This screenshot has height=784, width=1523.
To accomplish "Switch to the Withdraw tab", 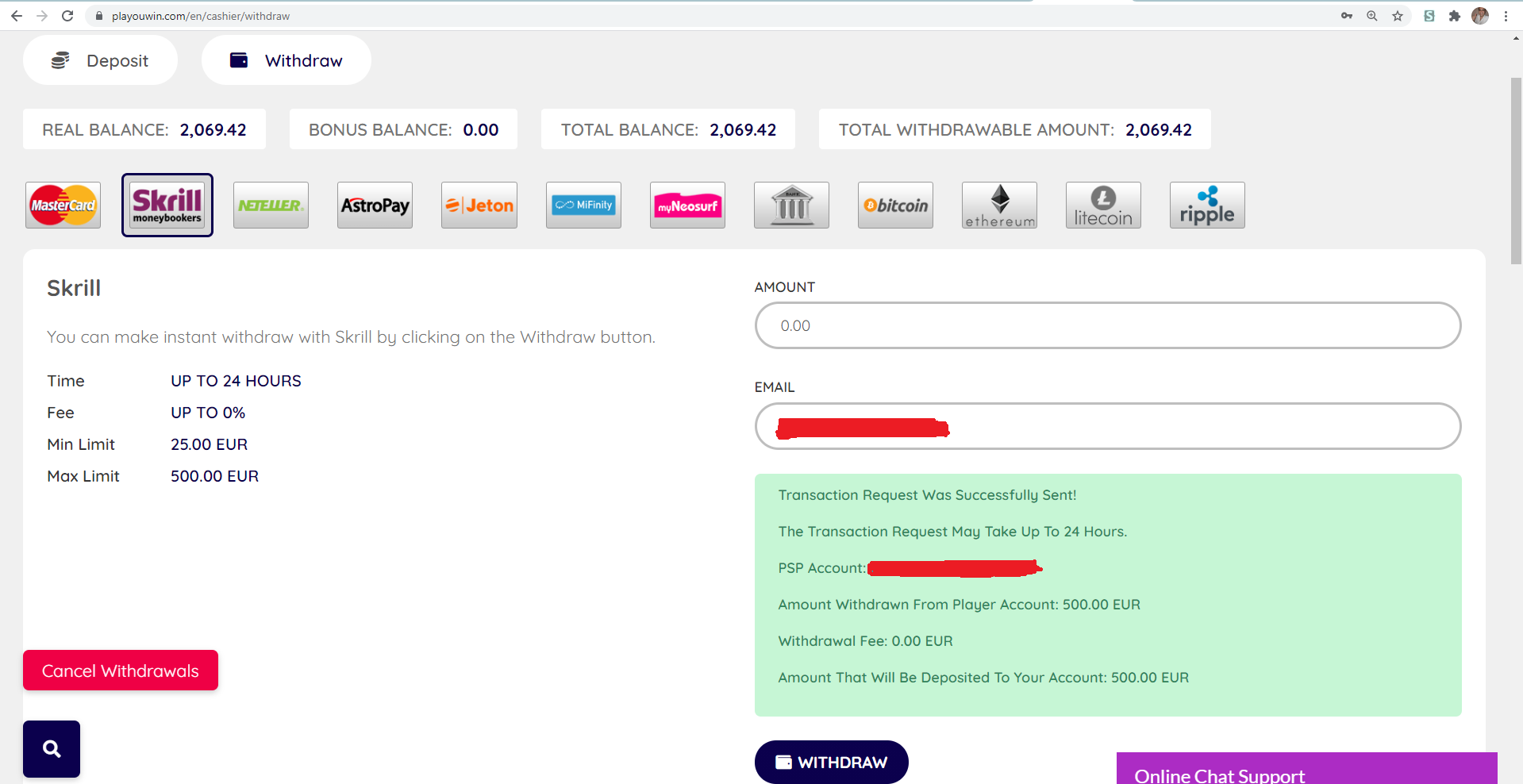I will pos(287,60).
